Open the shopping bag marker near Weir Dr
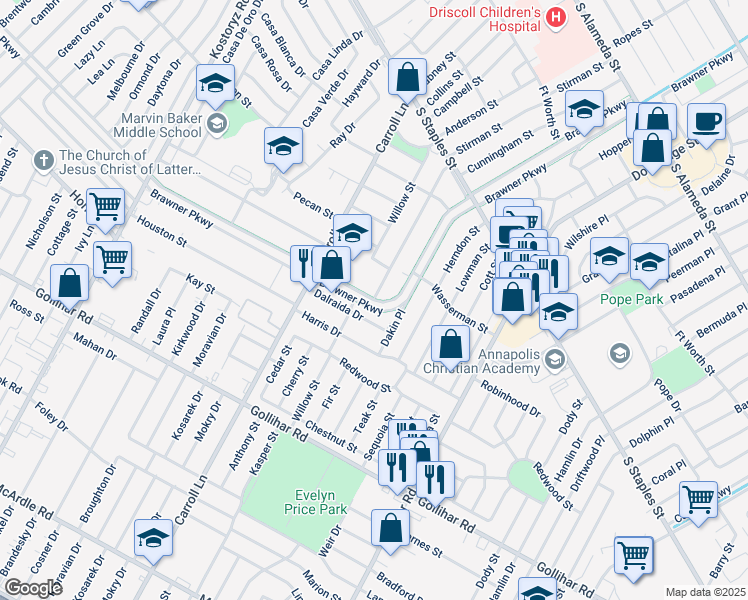Screen dimensions: 748x600 pyautogui.click(x=391, y=529)
